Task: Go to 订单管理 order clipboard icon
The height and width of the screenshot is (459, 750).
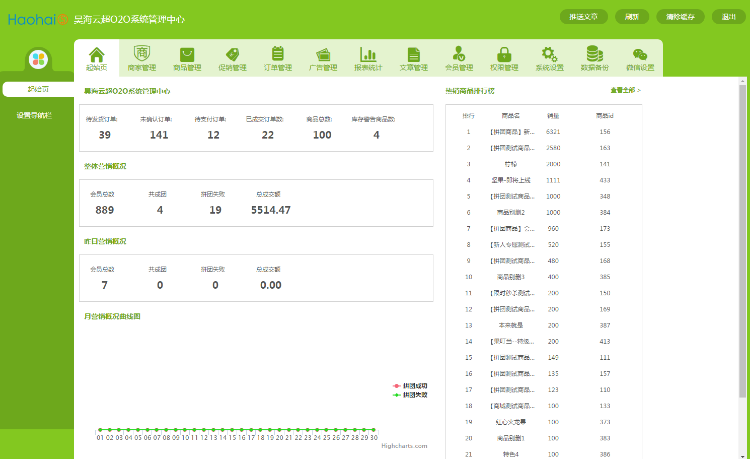Action: tap(278, 54)
